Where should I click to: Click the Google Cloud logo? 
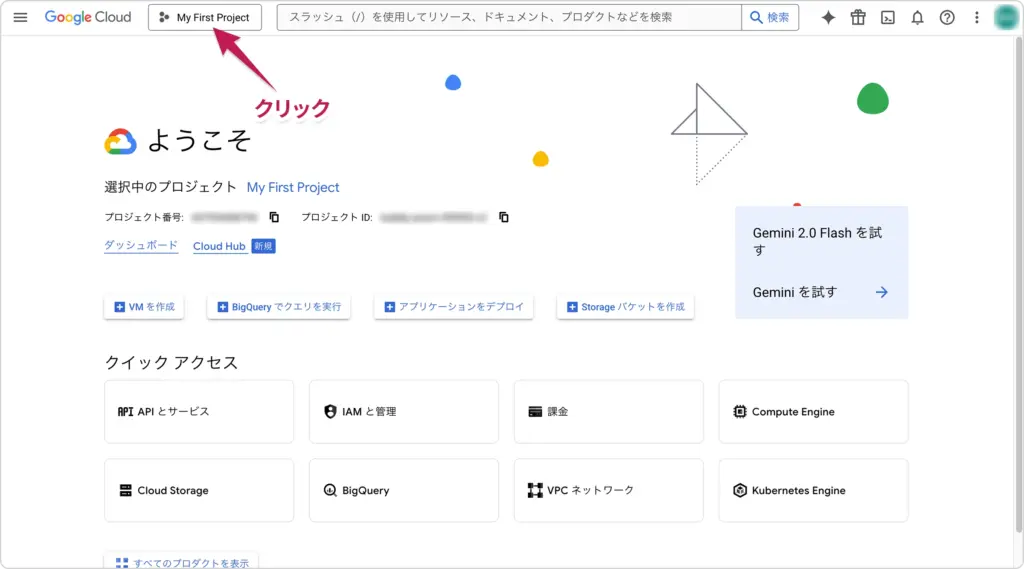(x=88, y=18)
